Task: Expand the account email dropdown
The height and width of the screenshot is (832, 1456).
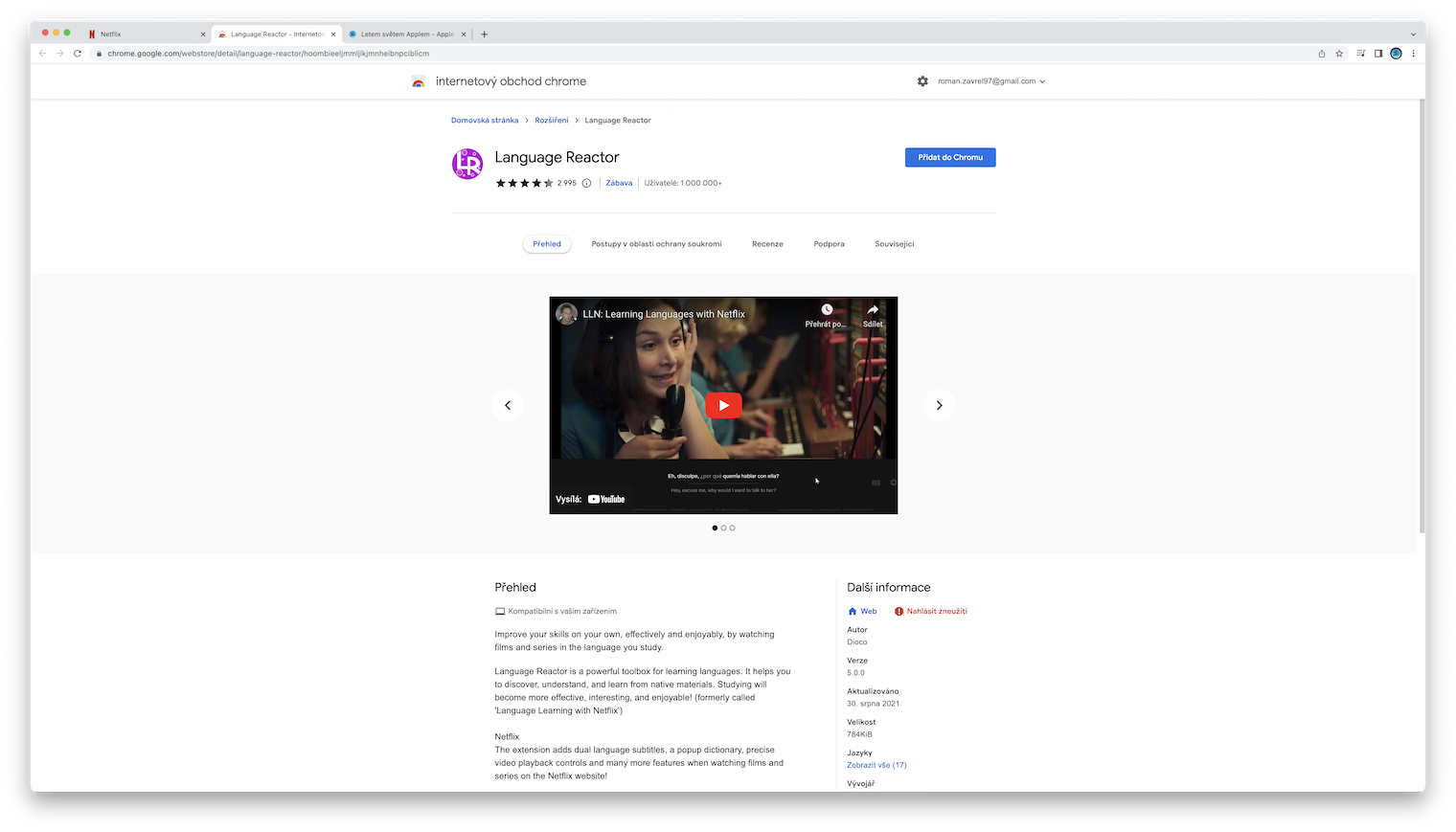Action: (x=1042, y=81)
